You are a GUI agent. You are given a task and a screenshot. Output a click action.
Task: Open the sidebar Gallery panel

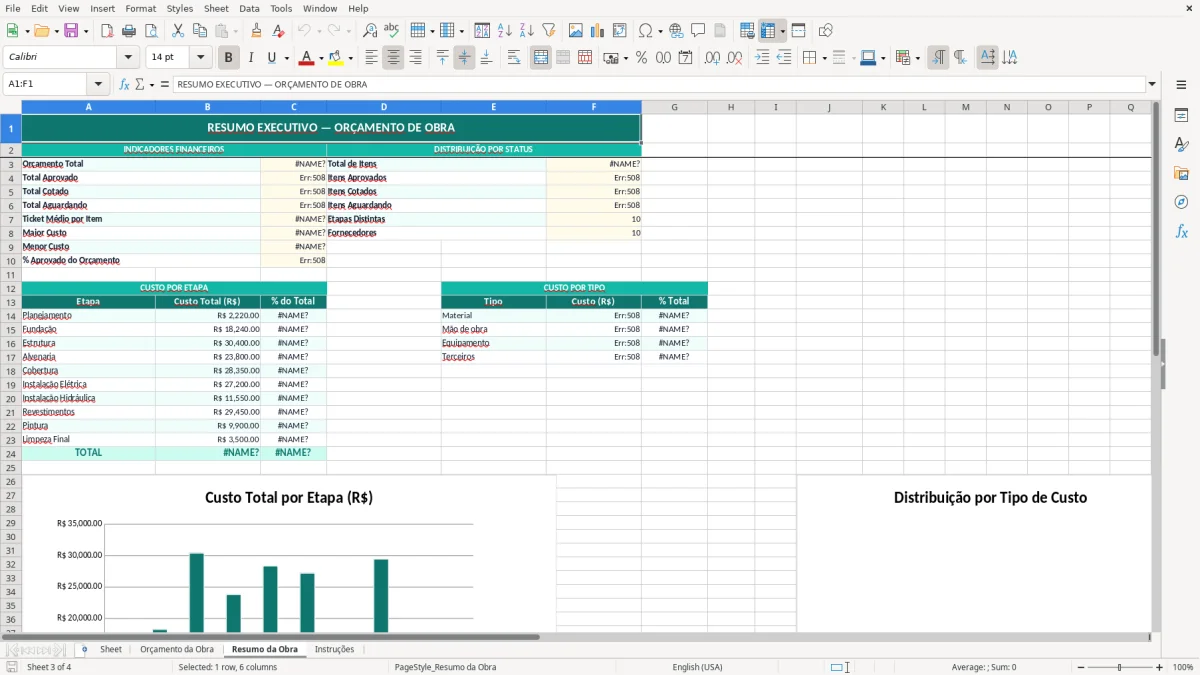[1181, 173]
